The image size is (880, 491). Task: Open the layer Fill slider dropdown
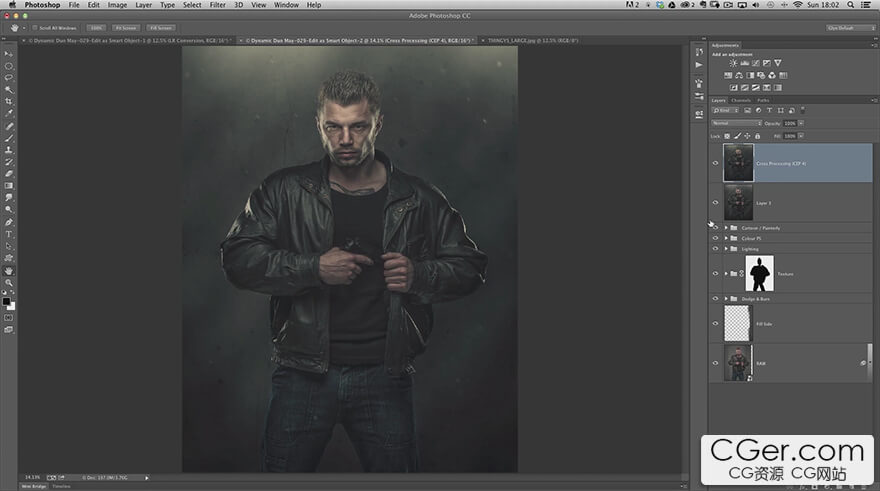(801, 136)
